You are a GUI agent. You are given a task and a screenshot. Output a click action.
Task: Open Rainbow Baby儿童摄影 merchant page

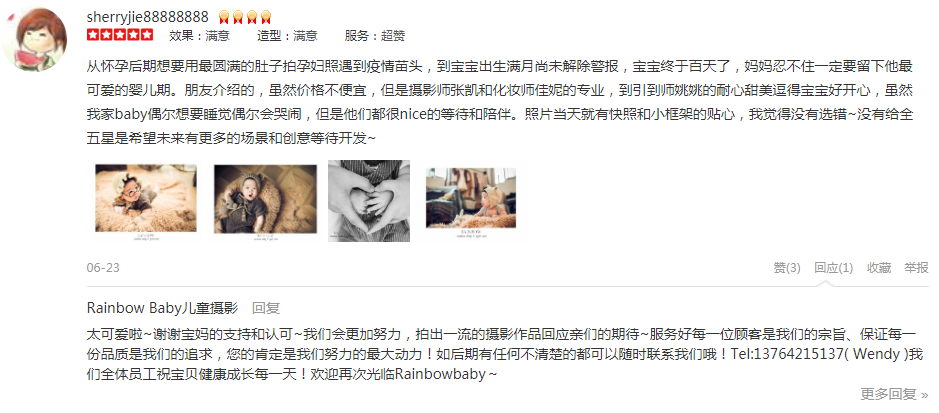click(x=162, y=308)
